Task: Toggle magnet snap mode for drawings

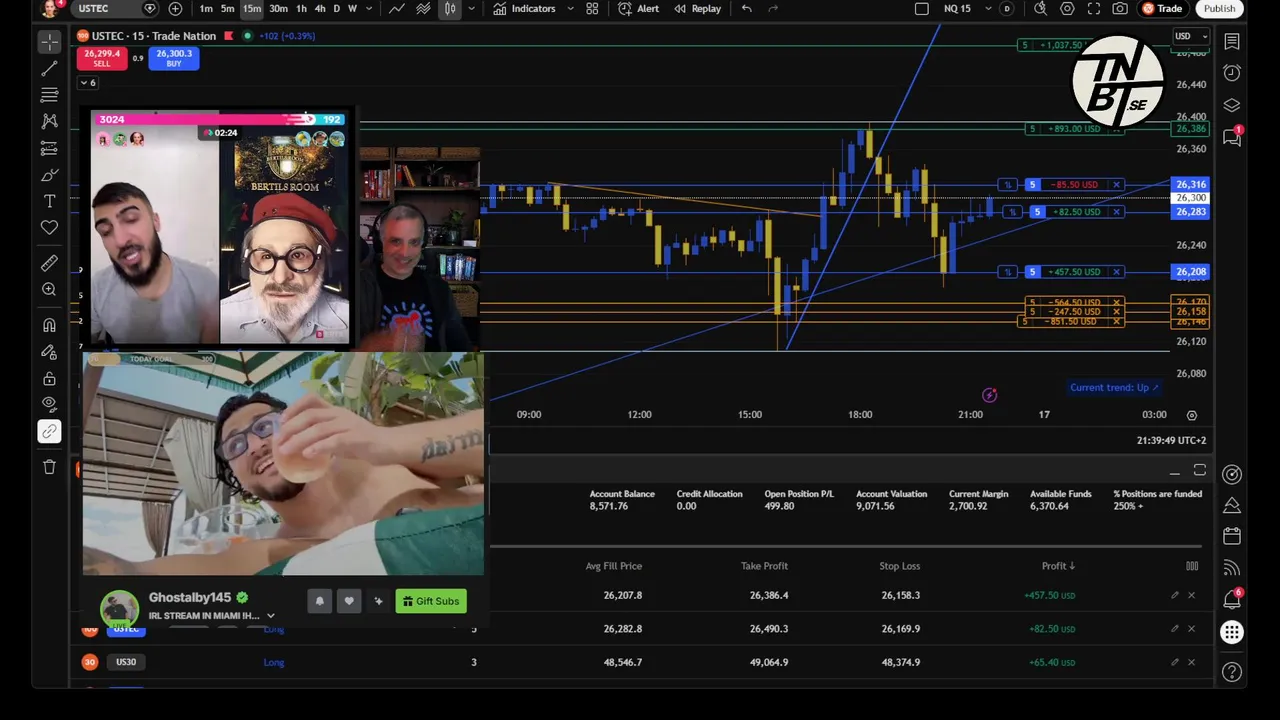Action: pos(49,325)
